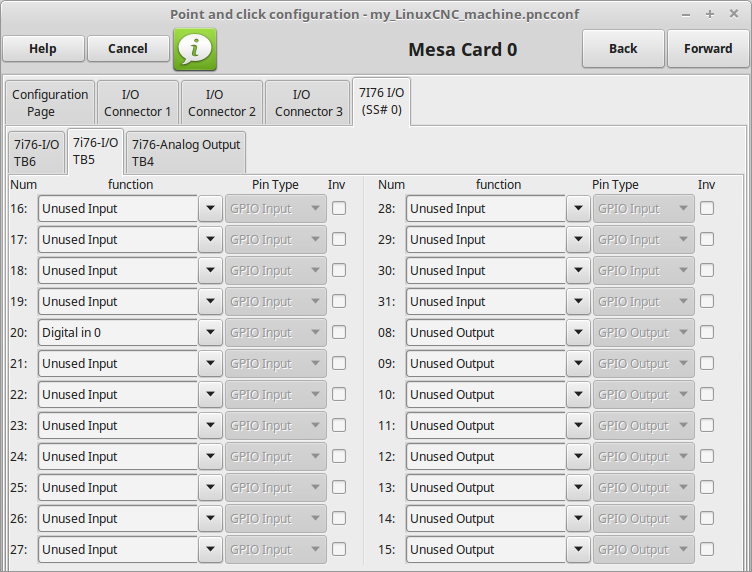Select the 7i76-I/O TB5 sub-tab
Image resolution: width=752 pixels, height=572 pixels.
95,151
